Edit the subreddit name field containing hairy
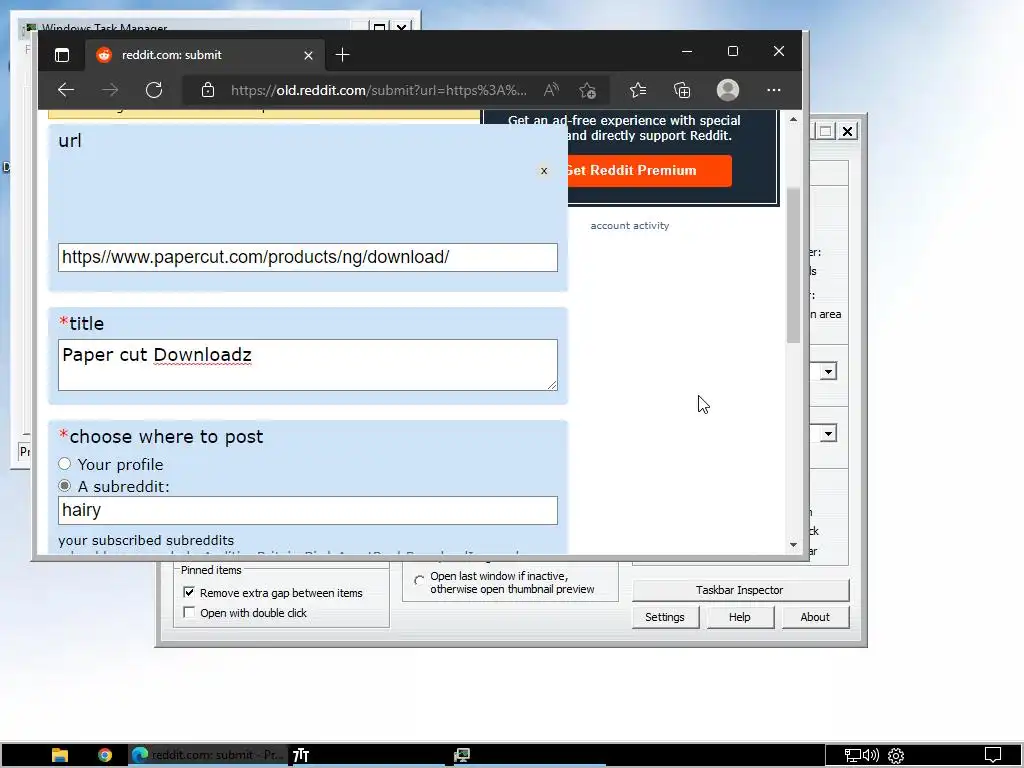1024x768 pixels. [x=308, y=510]
